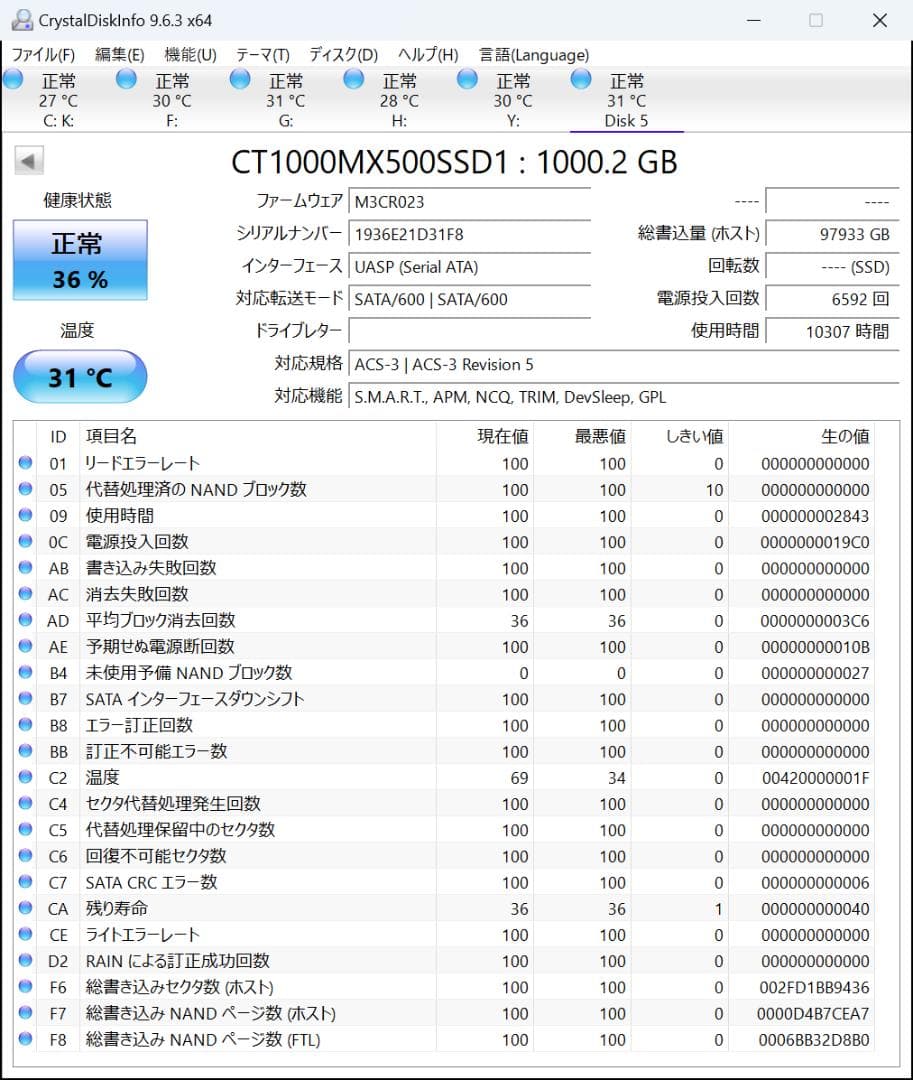Click the 最悪値 column header

click(x=600, y=436)
